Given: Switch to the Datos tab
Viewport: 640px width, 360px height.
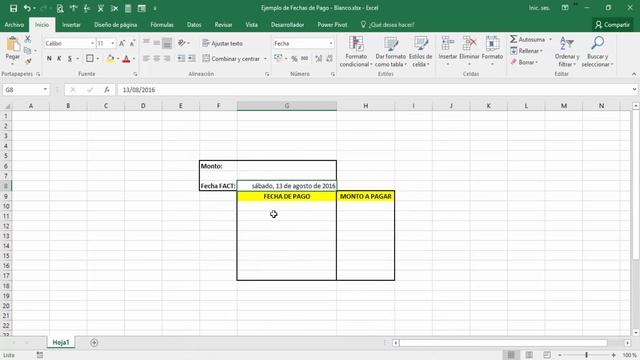Looking at the screenshot, I should pyautogui.click(x=194, y=25).
